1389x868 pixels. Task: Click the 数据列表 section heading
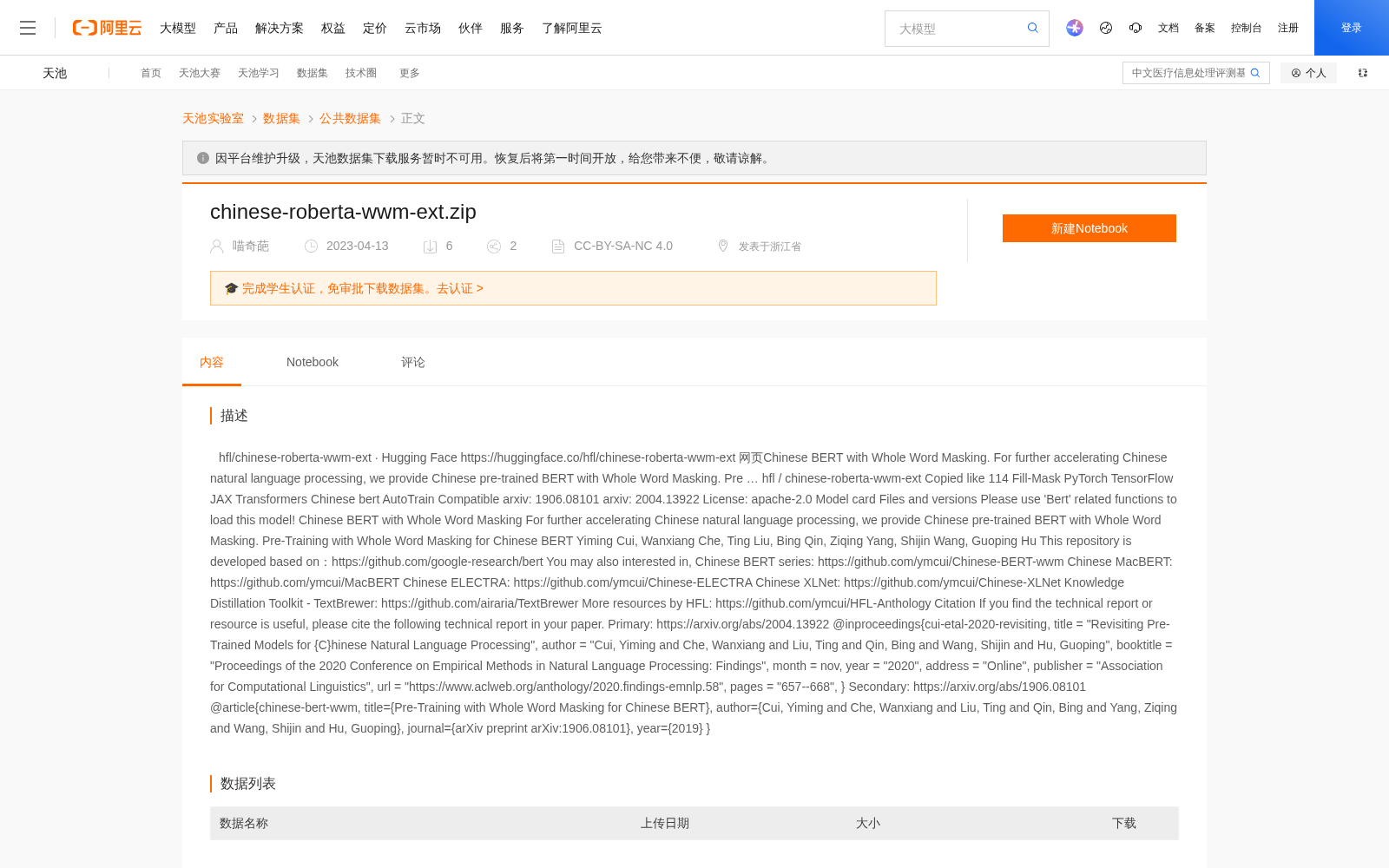tap(248, 784)
